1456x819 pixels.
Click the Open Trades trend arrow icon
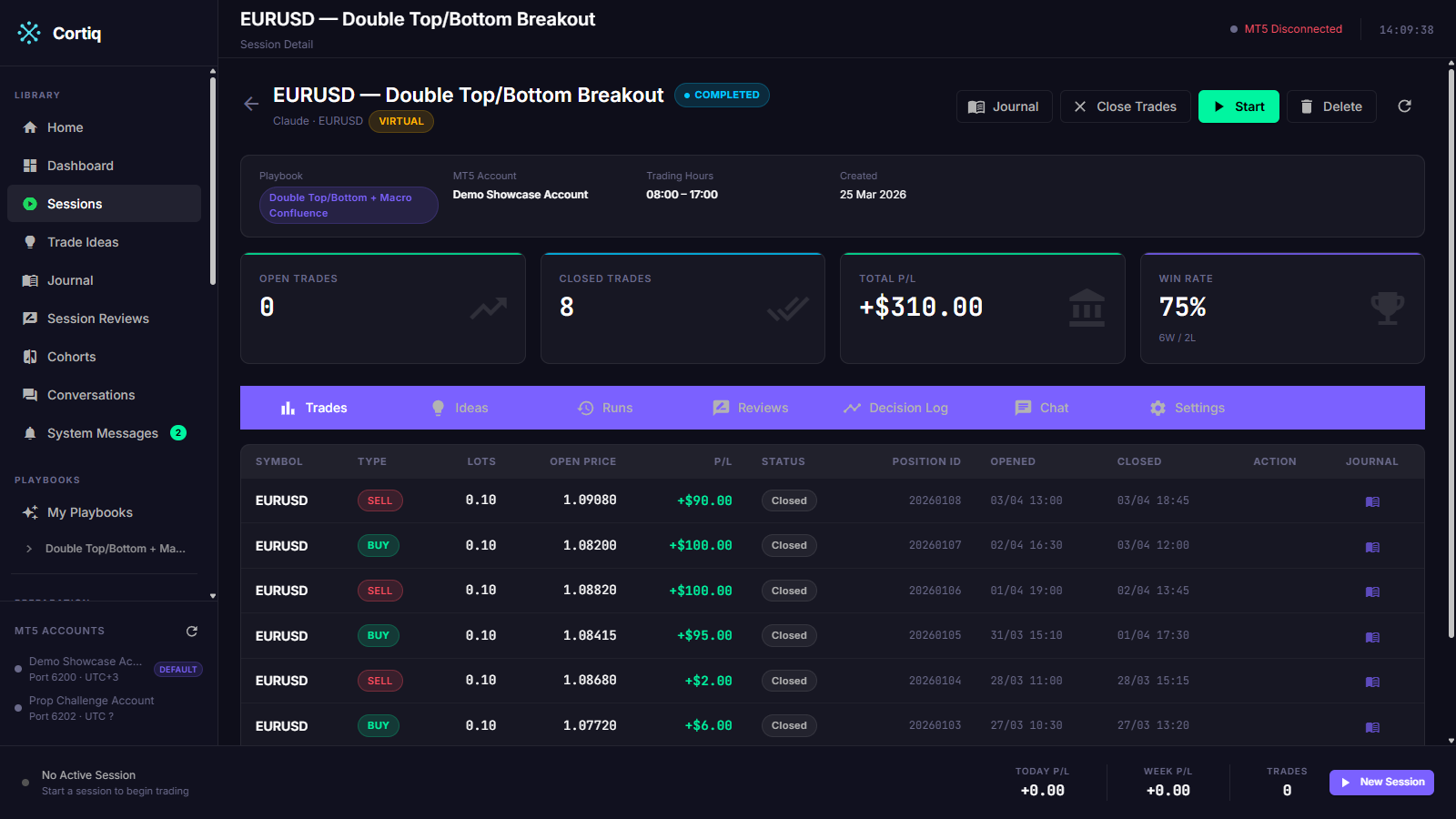[489, 308]
